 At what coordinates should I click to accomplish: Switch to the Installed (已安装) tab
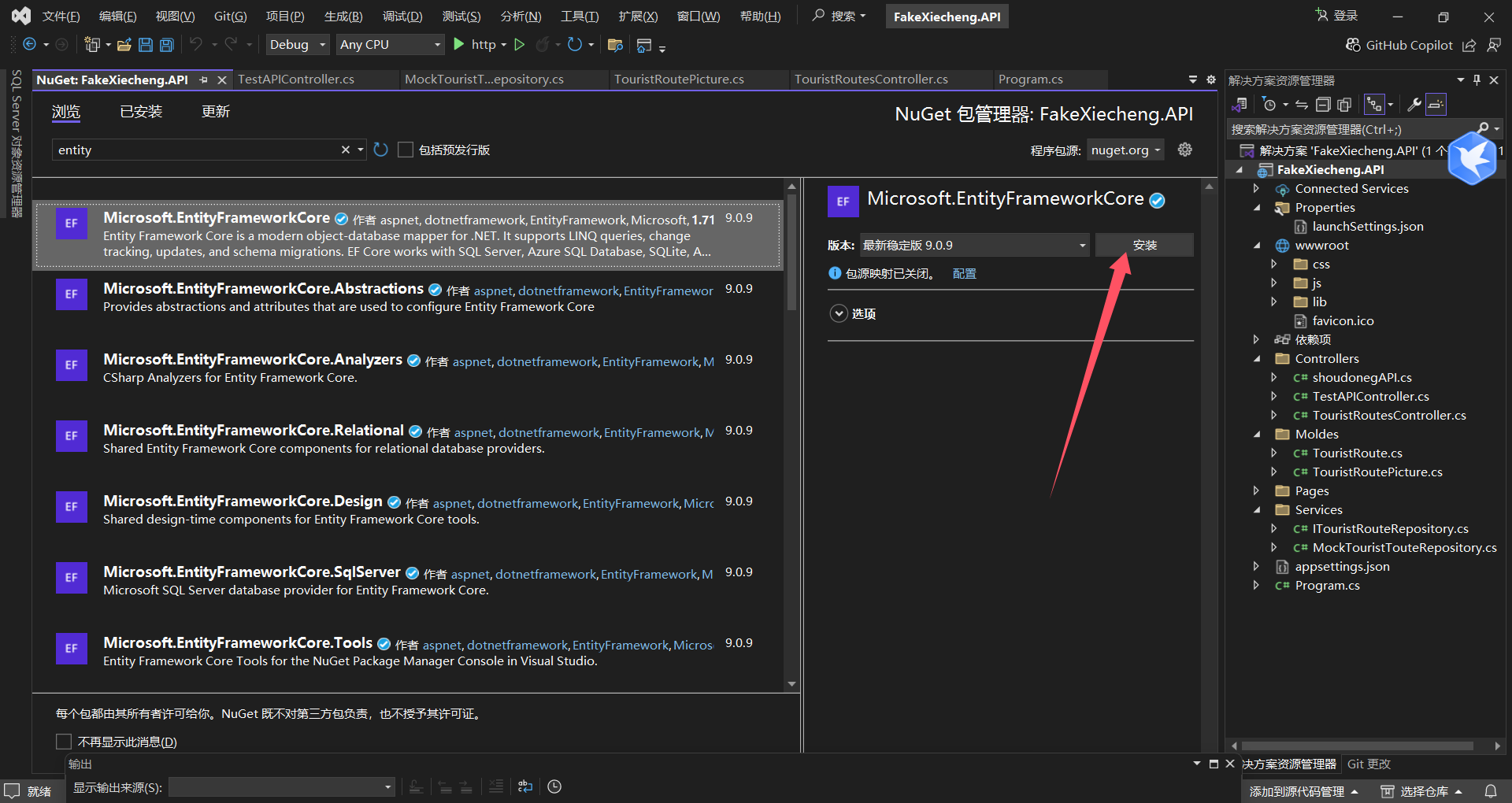(x=141, y=112)
